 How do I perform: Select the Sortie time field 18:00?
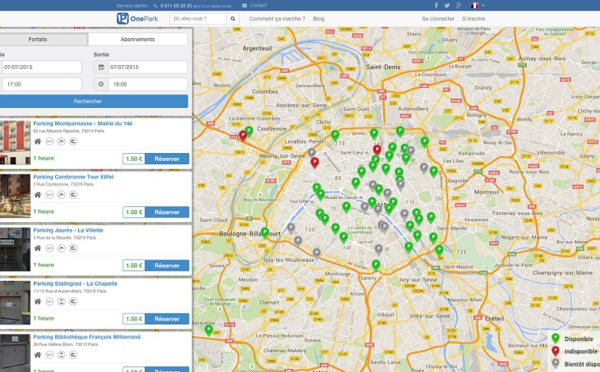148,84
